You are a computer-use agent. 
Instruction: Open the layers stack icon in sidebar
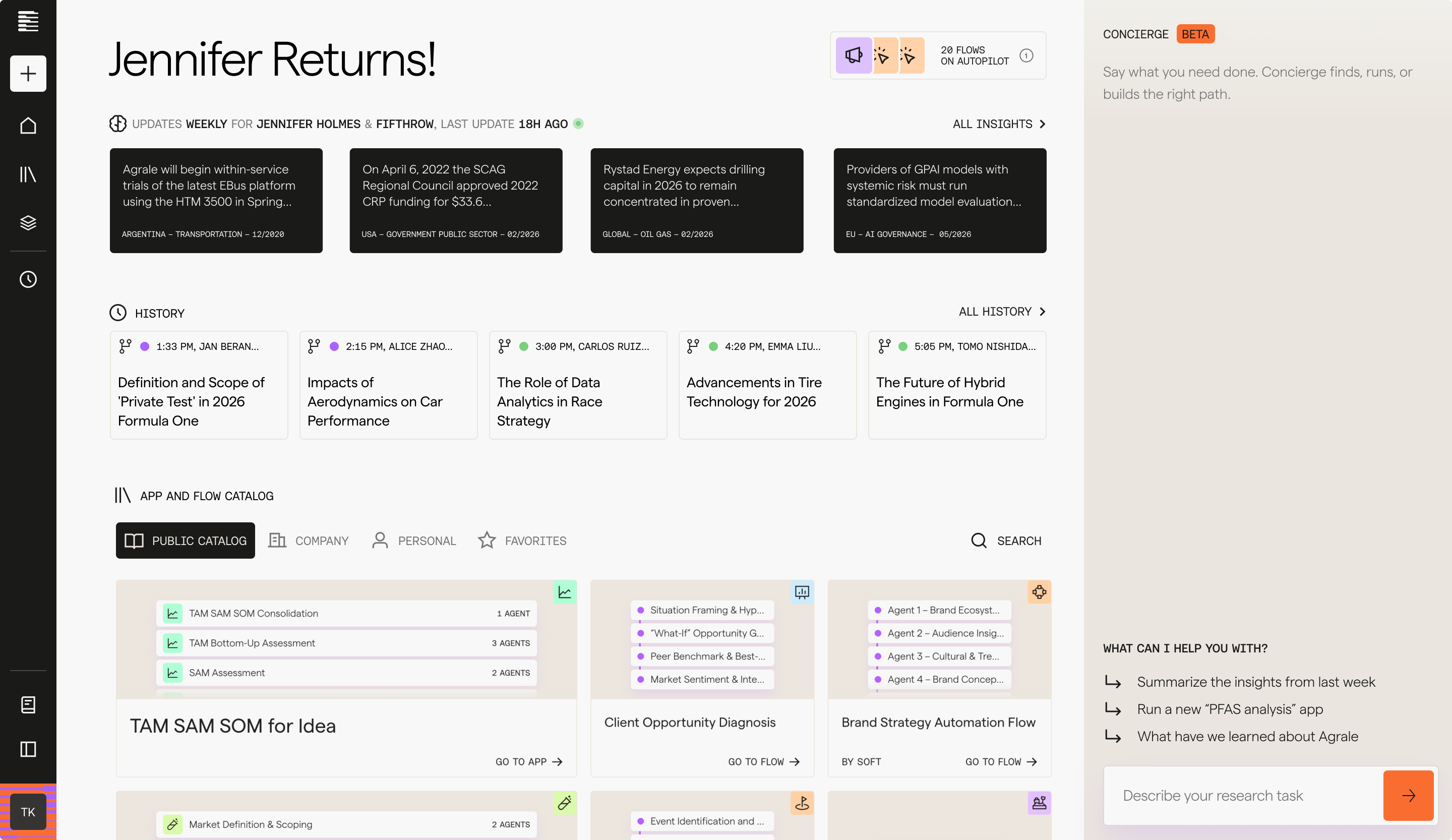click(28, 222)
